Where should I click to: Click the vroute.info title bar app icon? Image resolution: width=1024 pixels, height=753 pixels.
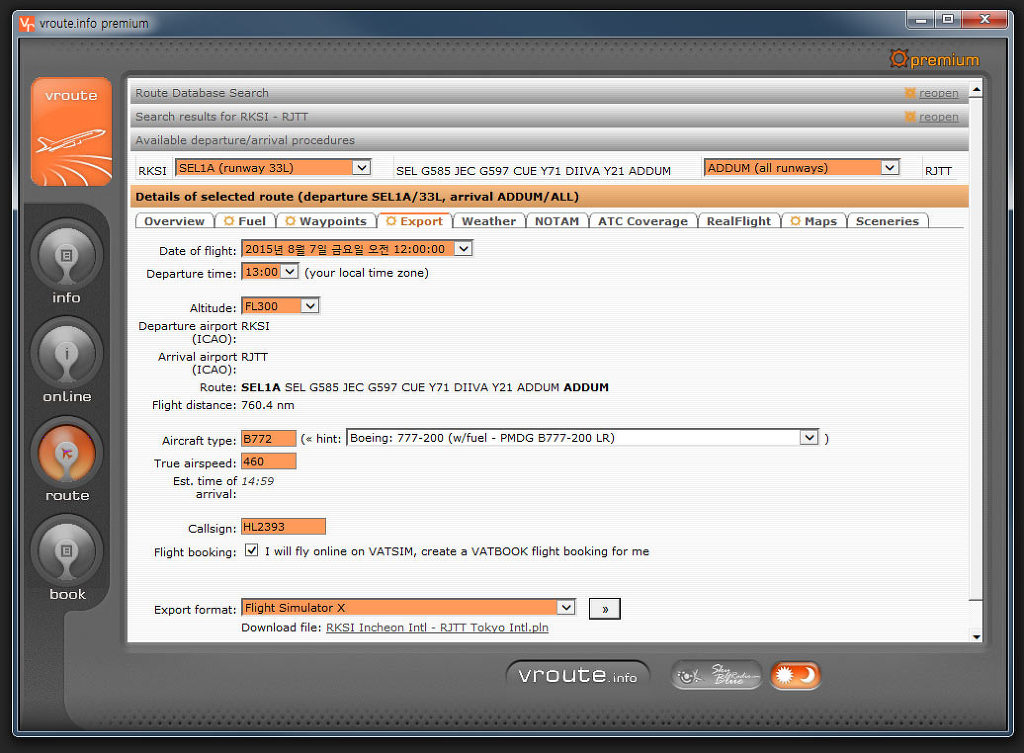click(x=26, y=24)
